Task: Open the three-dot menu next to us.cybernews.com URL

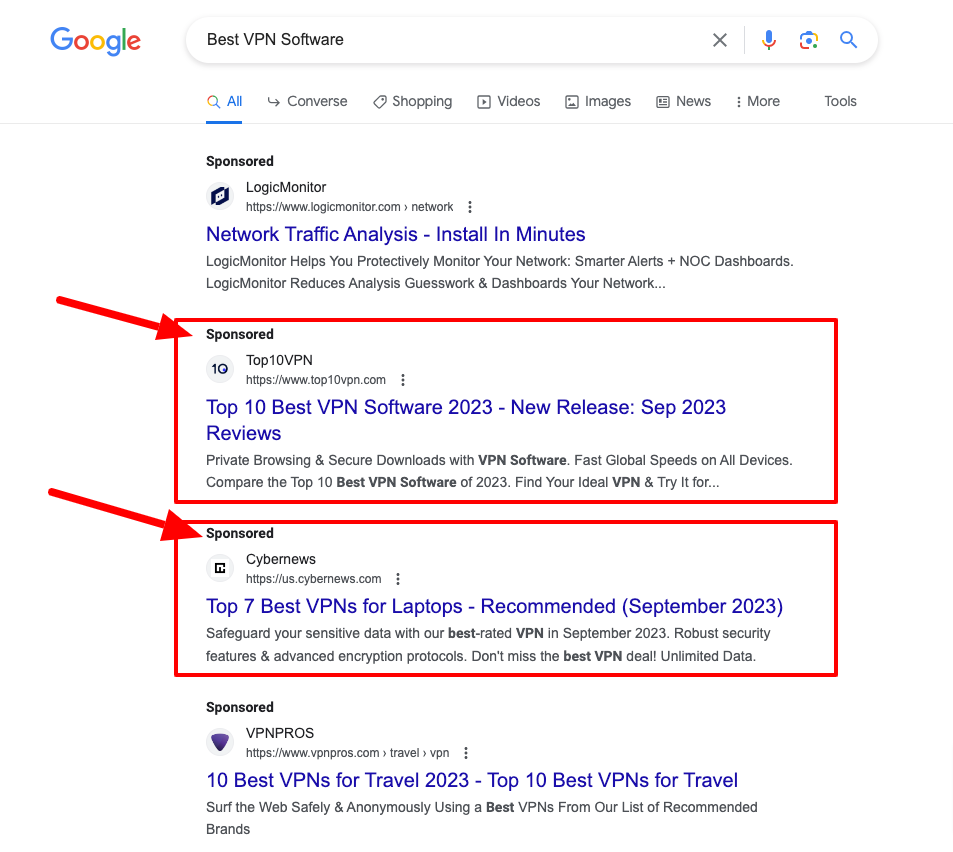Action: click(x=398, y=579)
